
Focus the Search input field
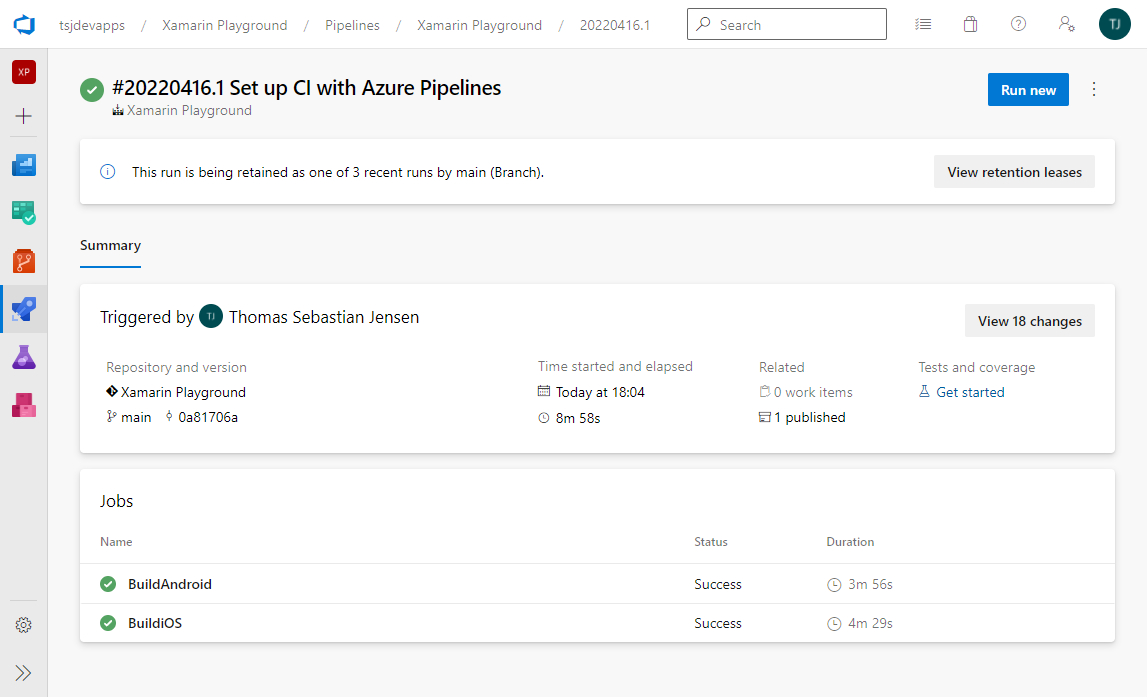[797, 25]
